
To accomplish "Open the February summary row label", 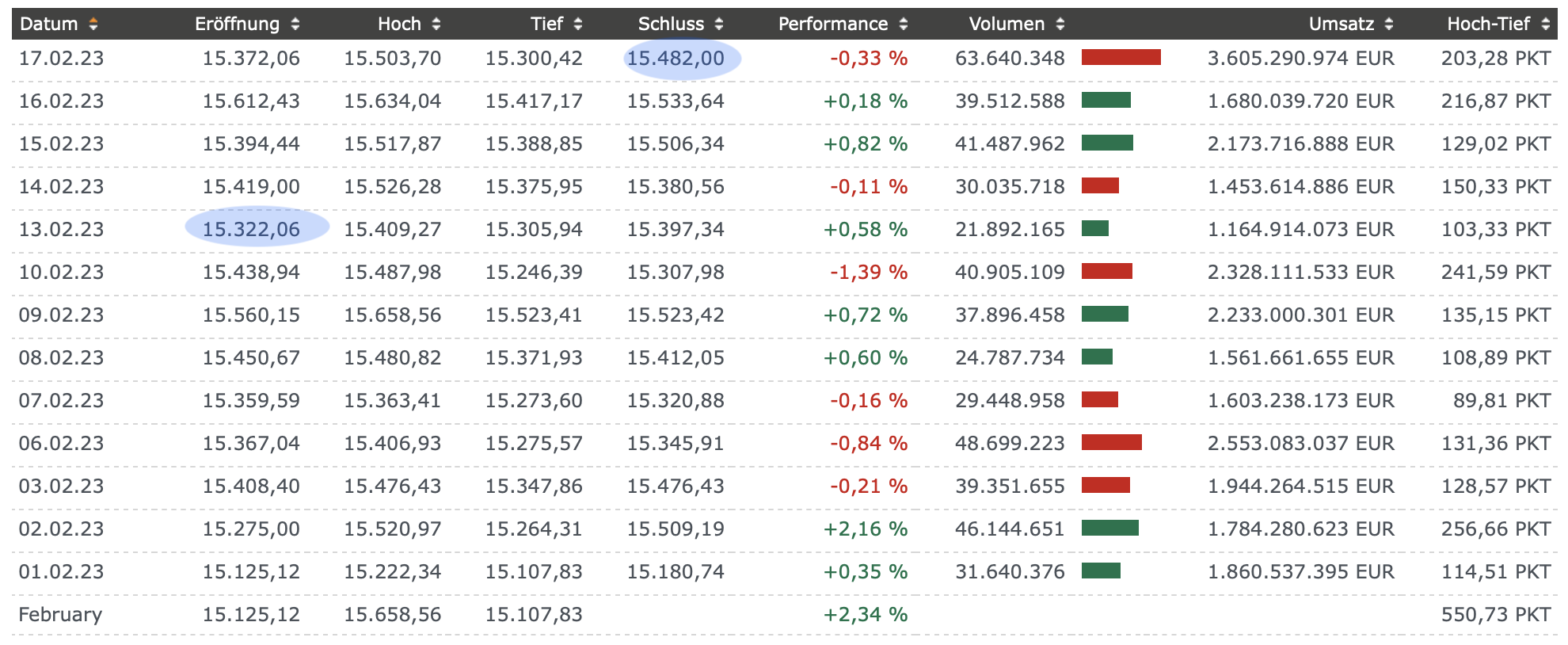I will (x=60, y=615).
